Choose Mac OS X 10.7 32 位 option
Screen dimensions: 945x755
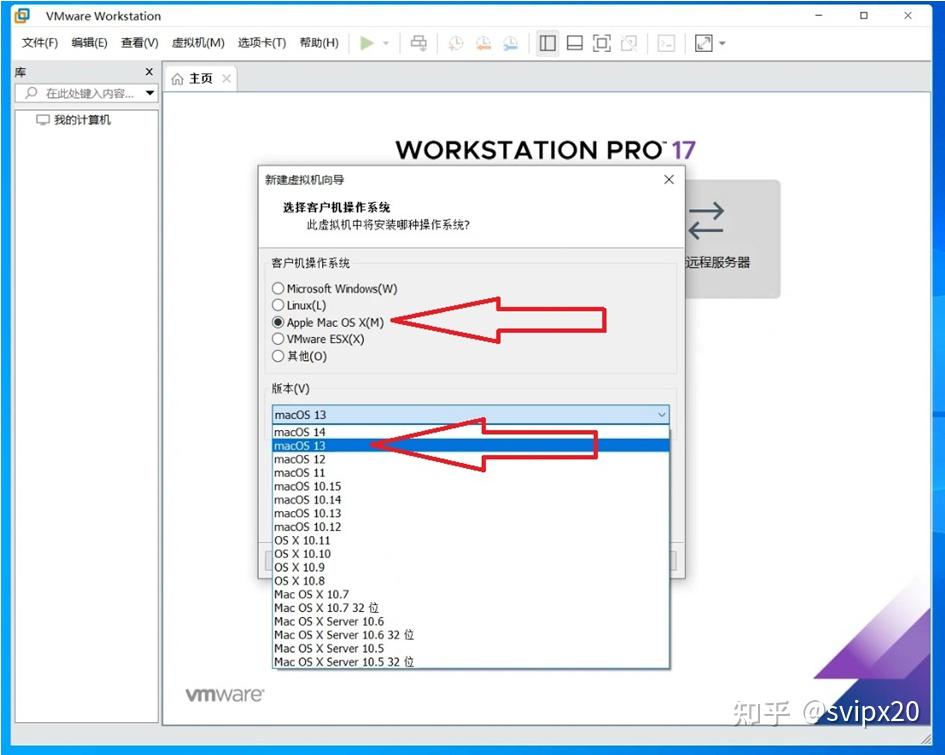471,608
